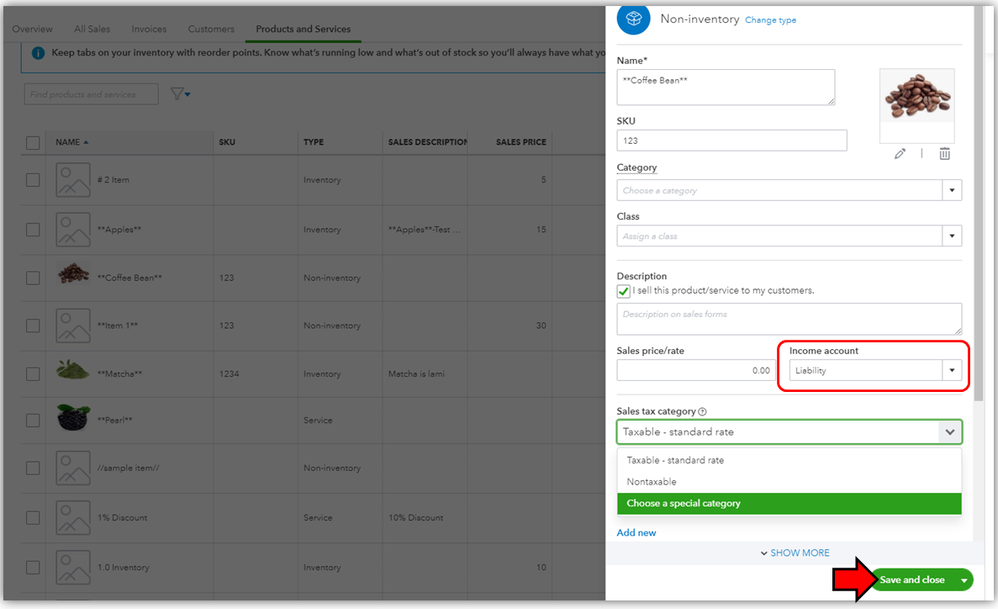Switch to the Invoices tab
The image size is (998, 609).
149,30
